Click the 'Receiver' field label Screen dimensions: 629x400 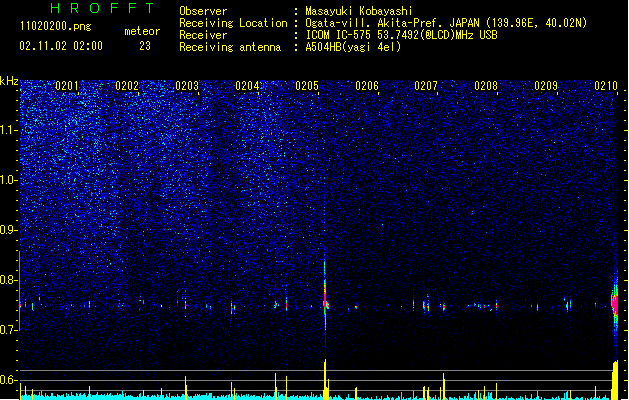tap(203, 35)
